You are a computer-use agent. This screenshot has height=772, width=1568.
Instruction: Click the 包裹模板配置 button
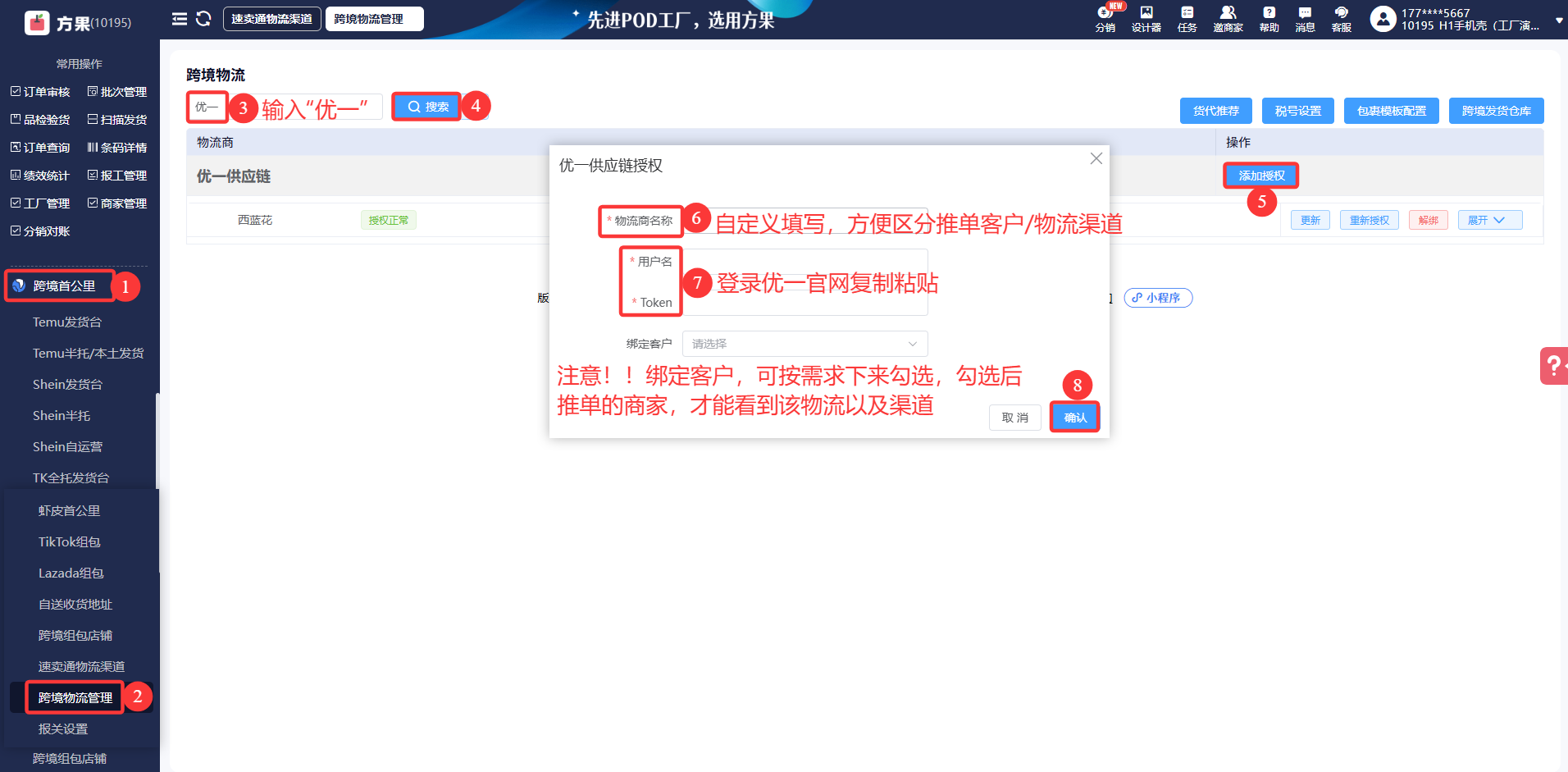1392,111
